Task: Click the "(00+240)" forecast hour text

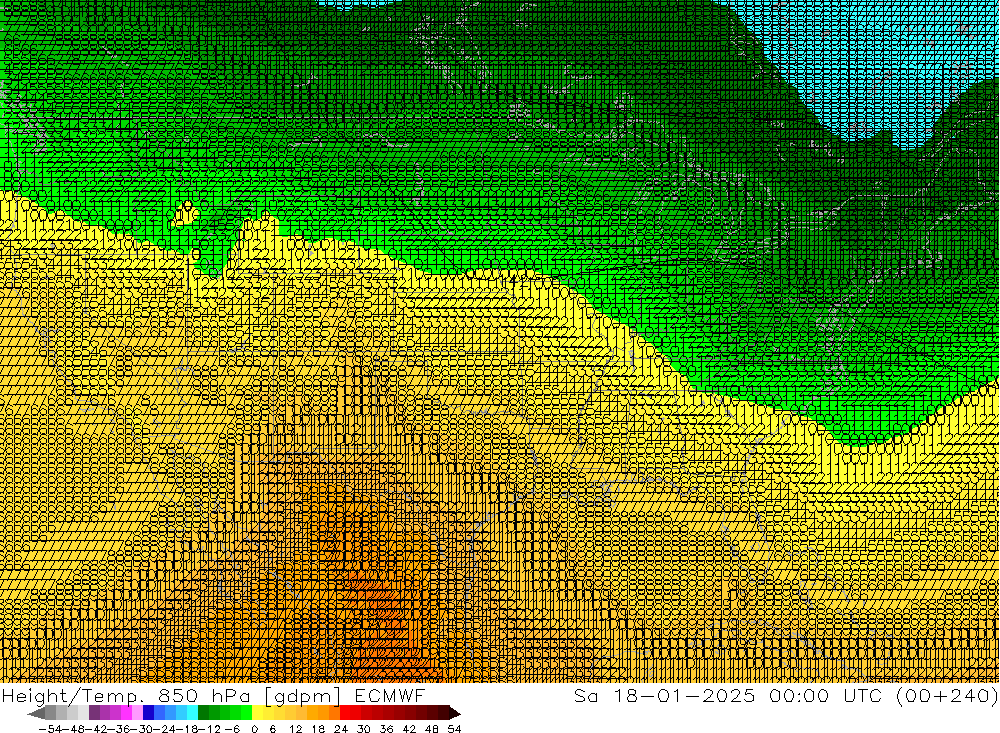Action: coord(947,696)
